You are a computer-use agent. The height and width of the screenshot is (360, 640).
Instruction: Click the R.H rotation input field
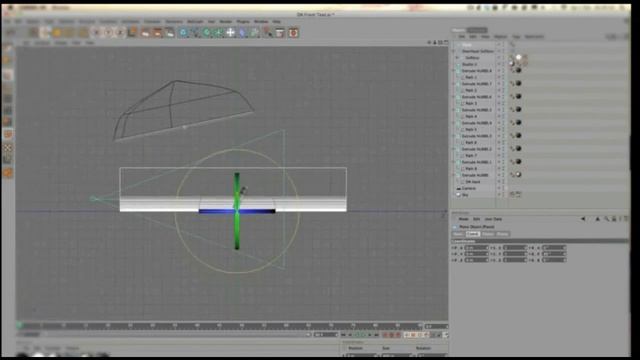(x=554, y=248)
